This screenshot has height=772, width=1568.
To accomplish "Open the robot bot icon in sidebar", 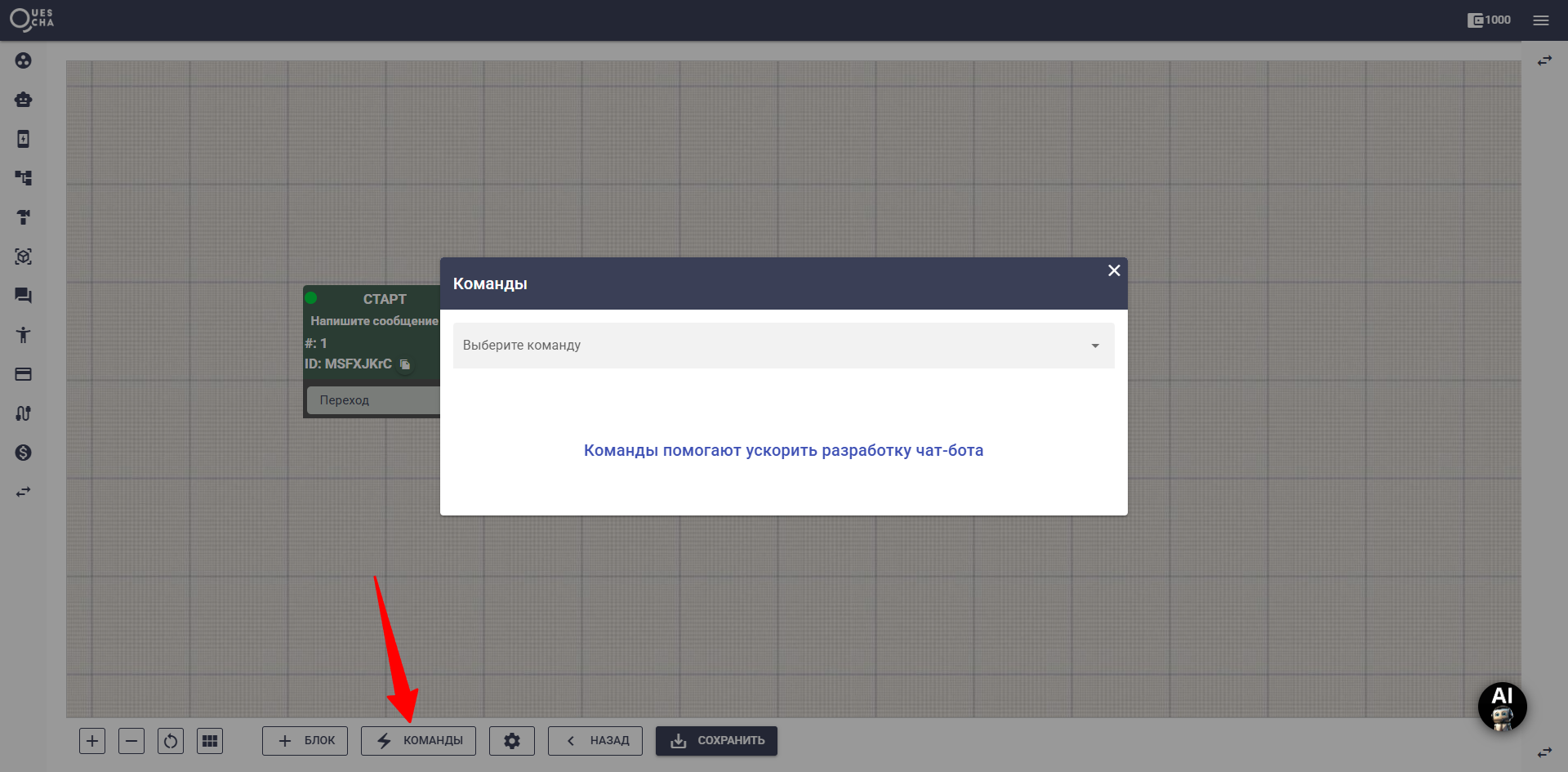I will point(23,100).
